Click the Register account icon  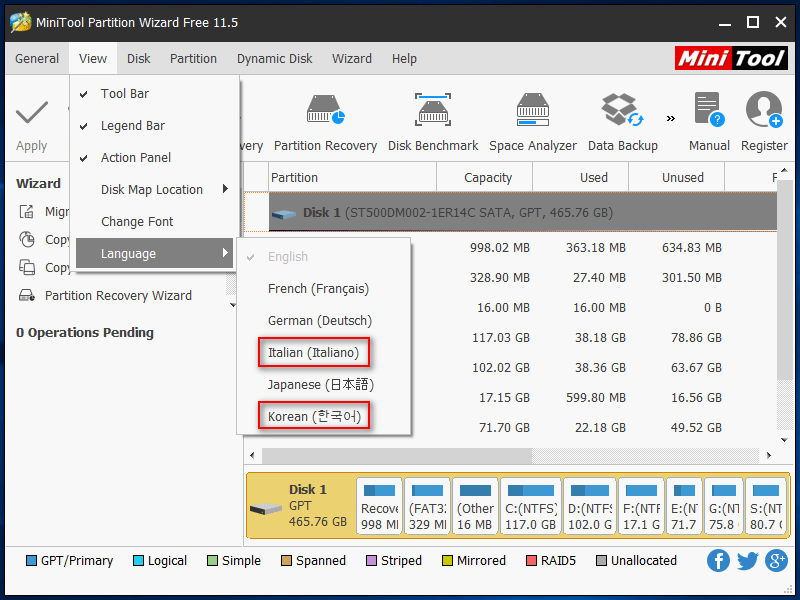[764, 110]
